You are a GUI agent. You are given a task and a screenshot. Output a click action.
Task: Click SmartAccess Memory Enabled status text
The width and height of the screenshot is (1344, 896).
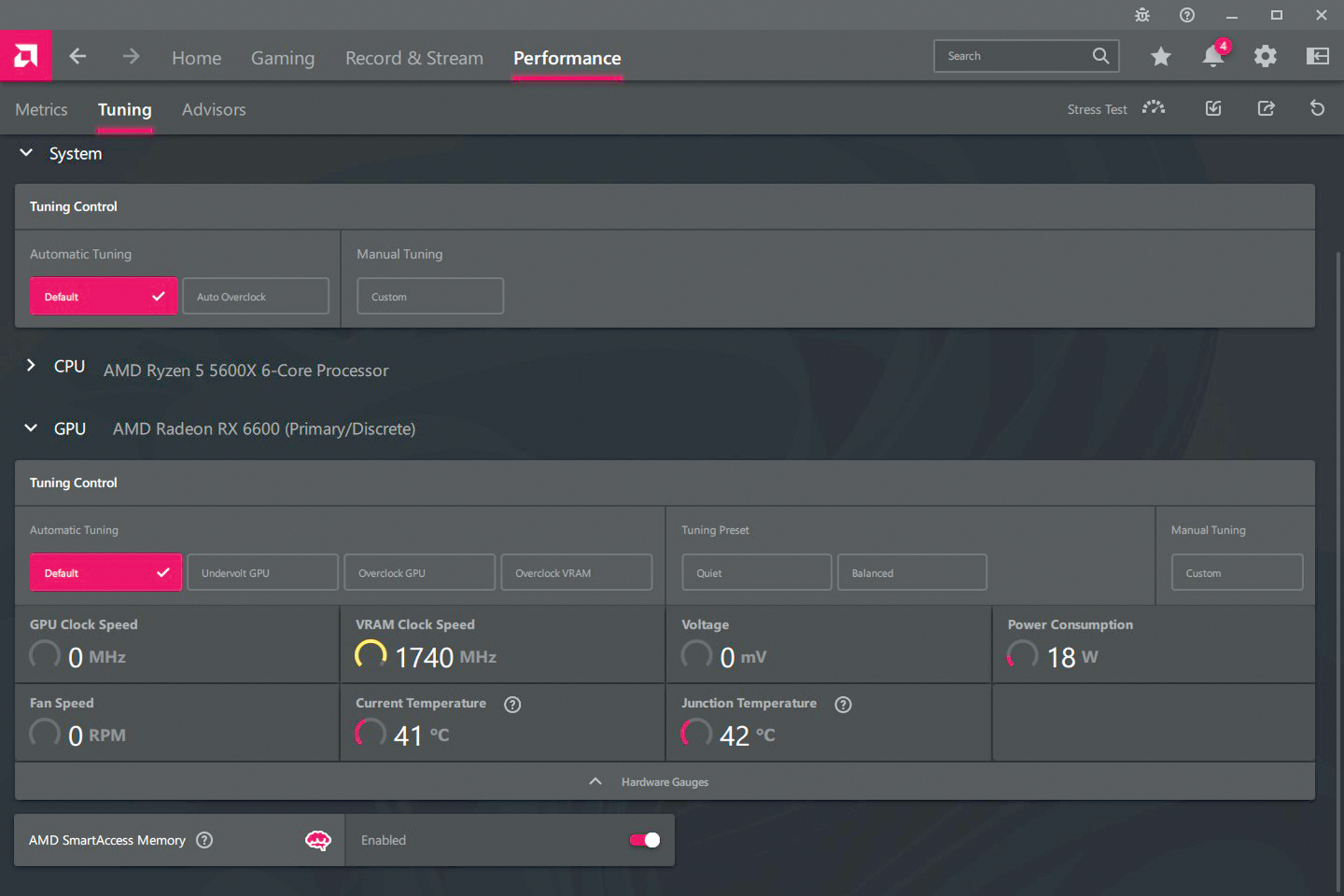(383, 840)
